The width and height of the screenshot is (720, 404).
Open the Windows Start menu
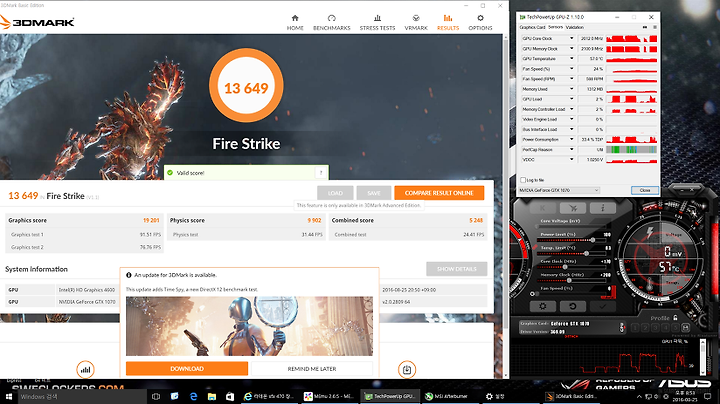point(8,396)
